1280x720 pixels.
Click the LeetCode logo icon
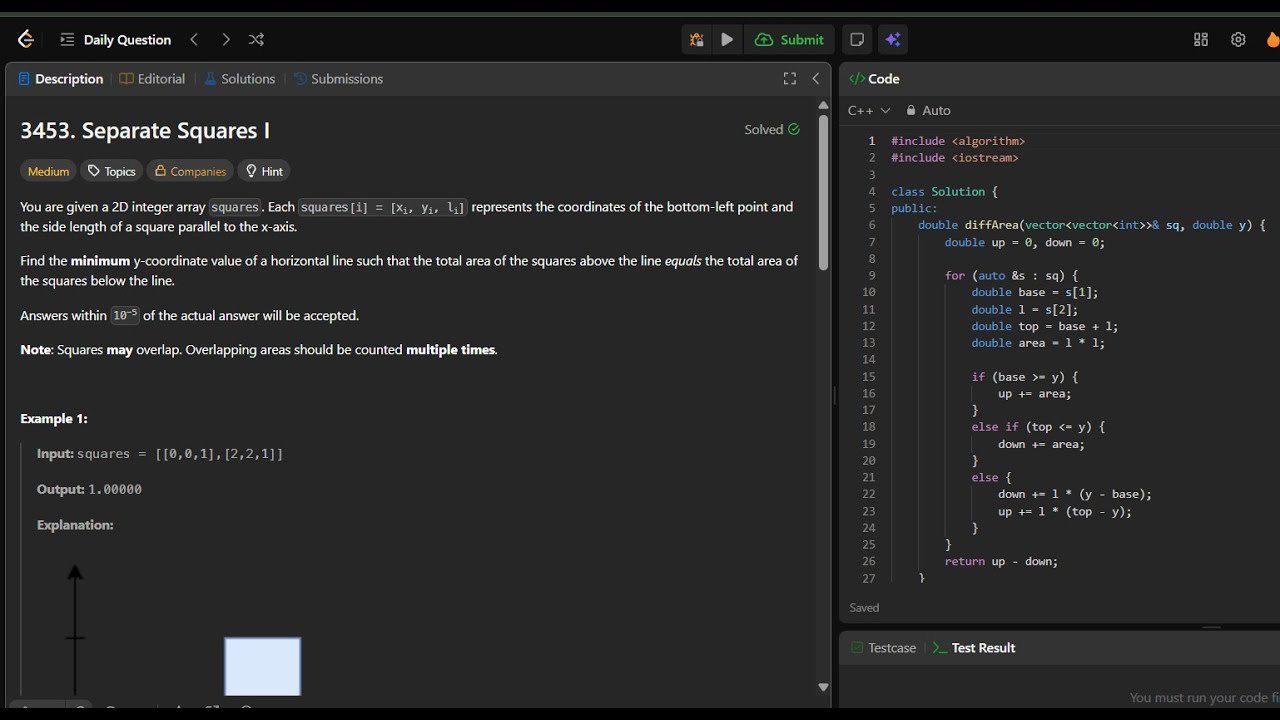pos(26,39)
